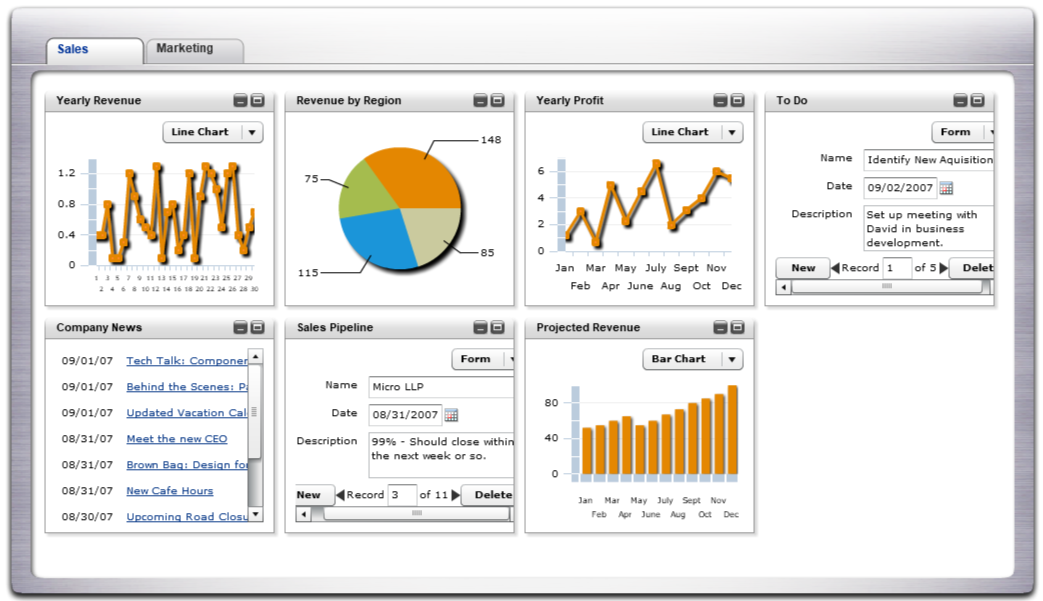The image size is (1043, 601).
Task: Click the beige pie slice labeled 85
Action: tap(432, 234)
